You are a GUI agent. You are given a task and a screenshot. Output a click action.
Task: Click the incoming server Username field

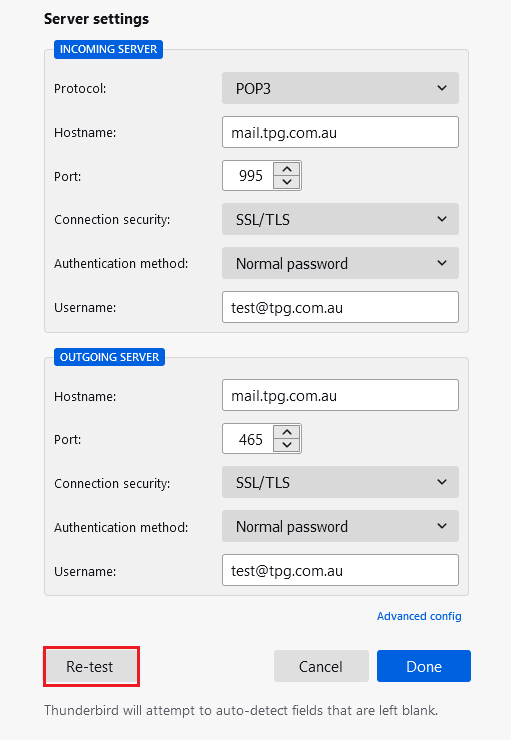(340, 307)
